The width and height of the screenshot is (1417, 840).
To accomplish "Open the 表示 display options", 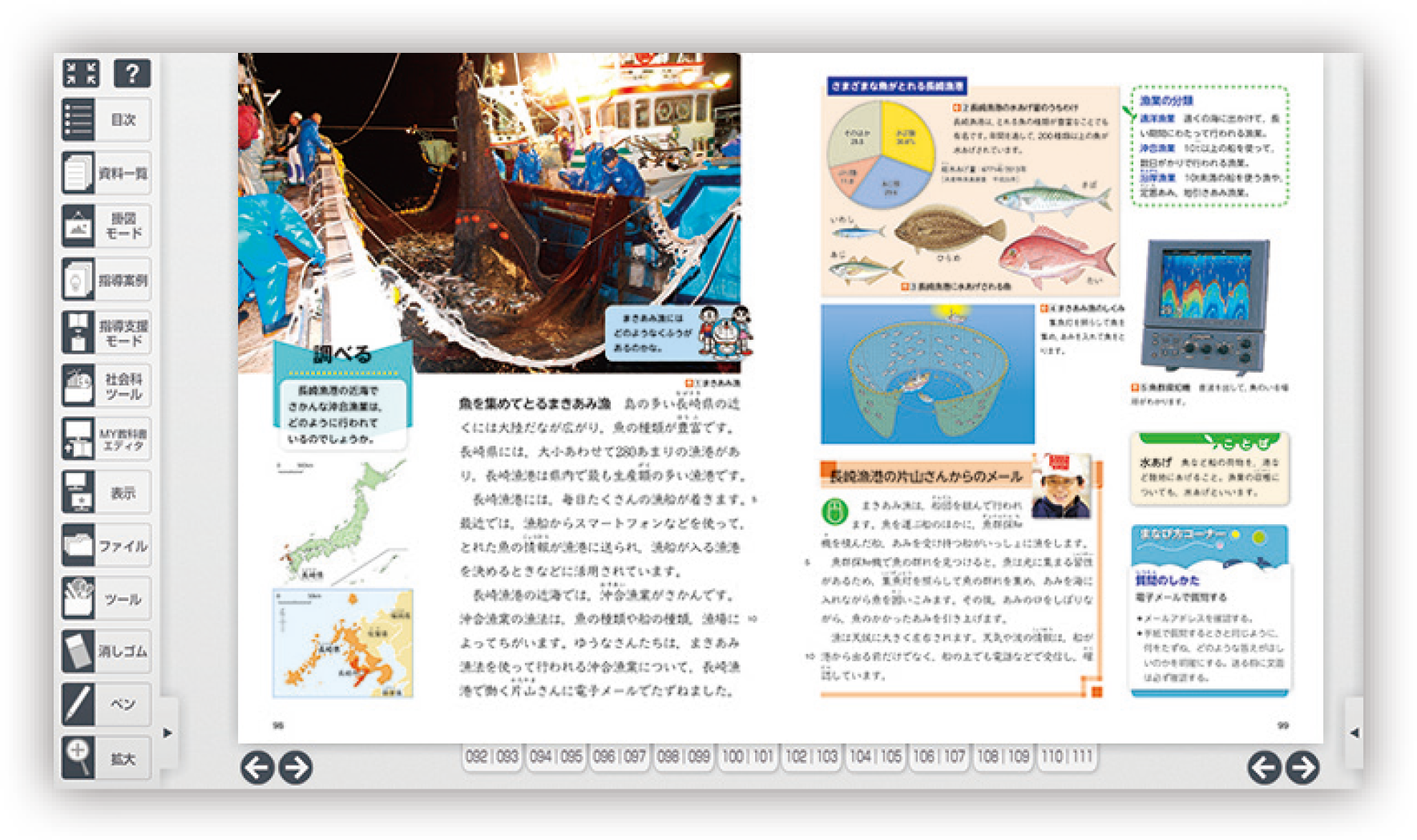I will click(x=106, y=492).
